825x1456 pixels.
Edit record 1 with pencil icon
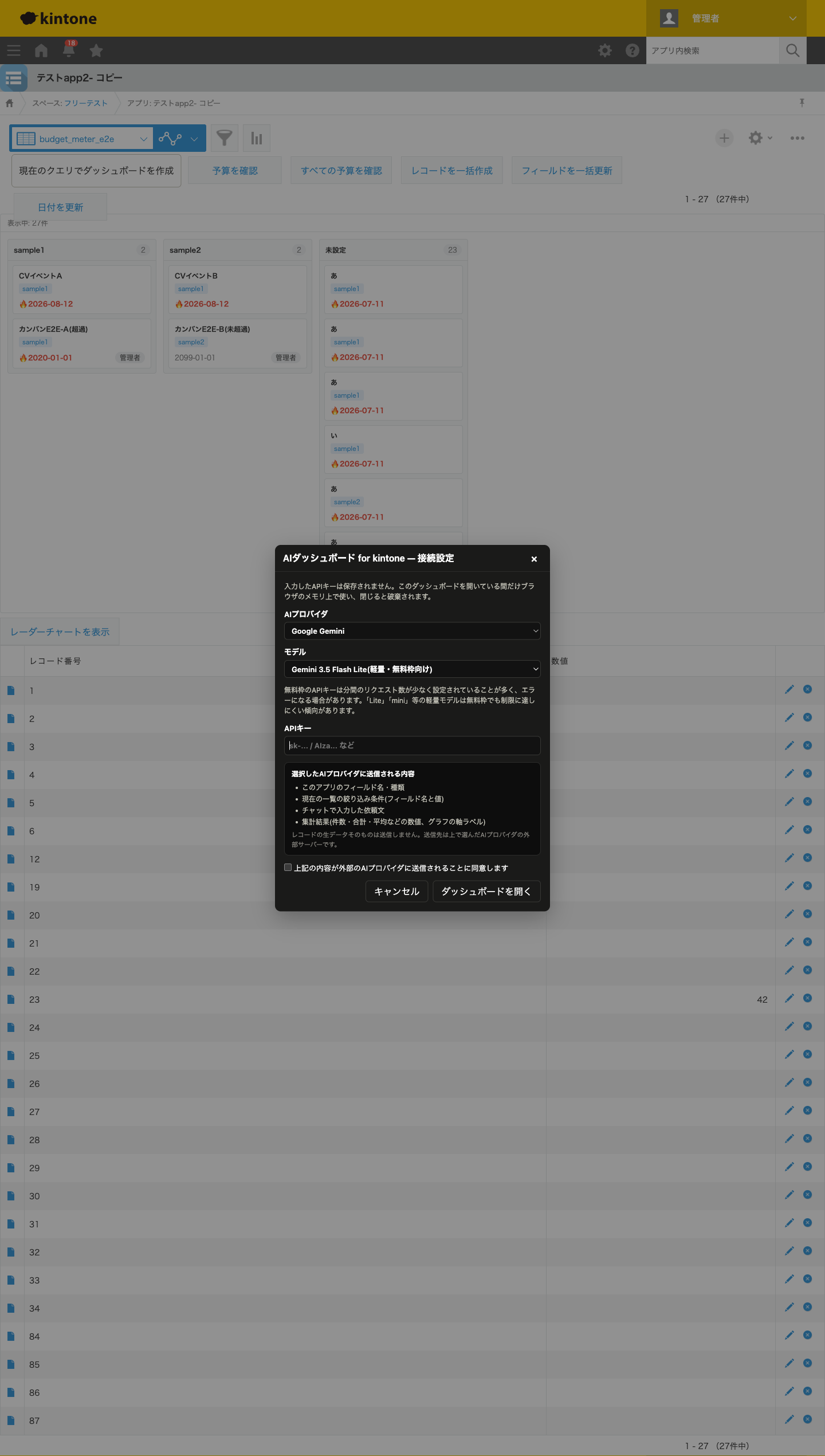coord(789,689)
